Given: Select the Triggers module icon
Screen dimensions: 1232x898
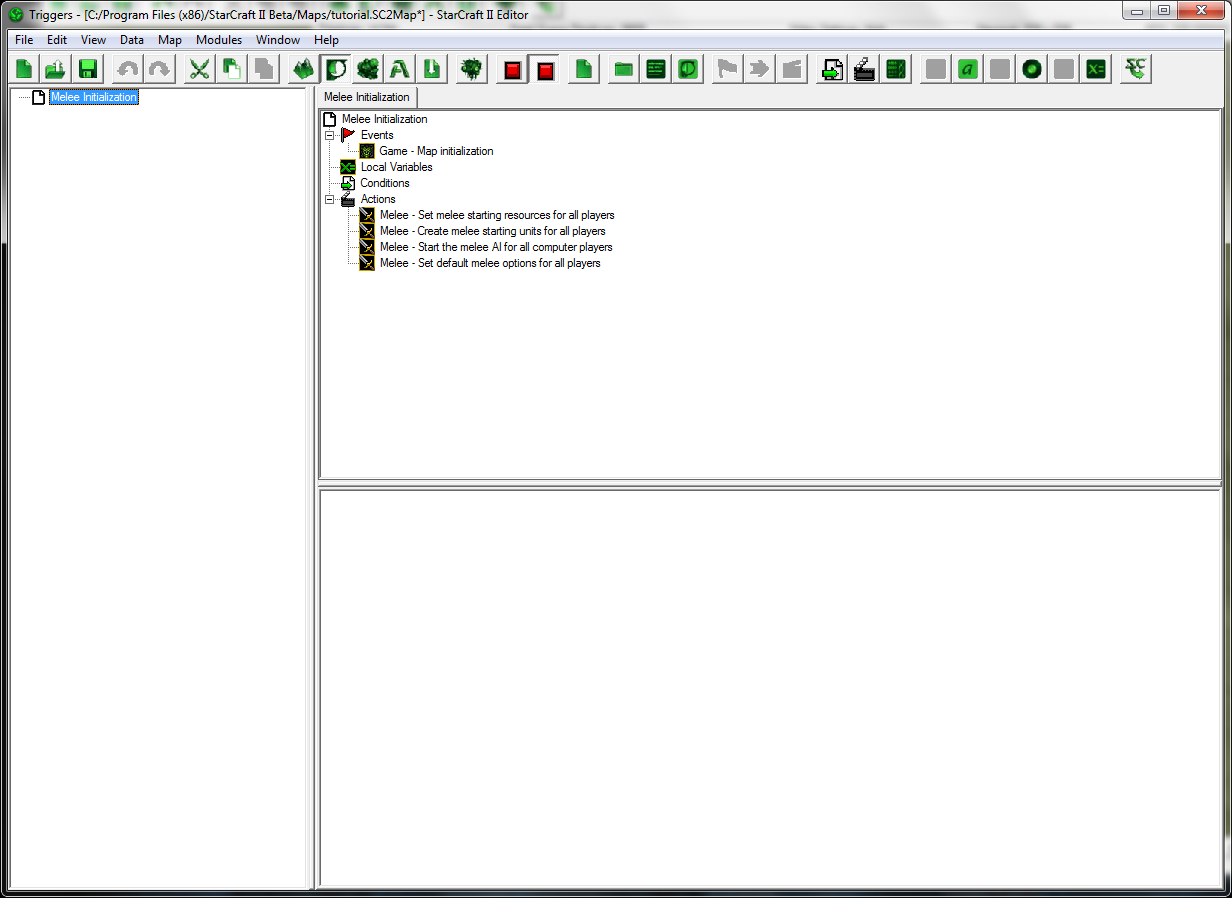Looking at the screenshot, I should pyautogui.click(x=336, y=69).
